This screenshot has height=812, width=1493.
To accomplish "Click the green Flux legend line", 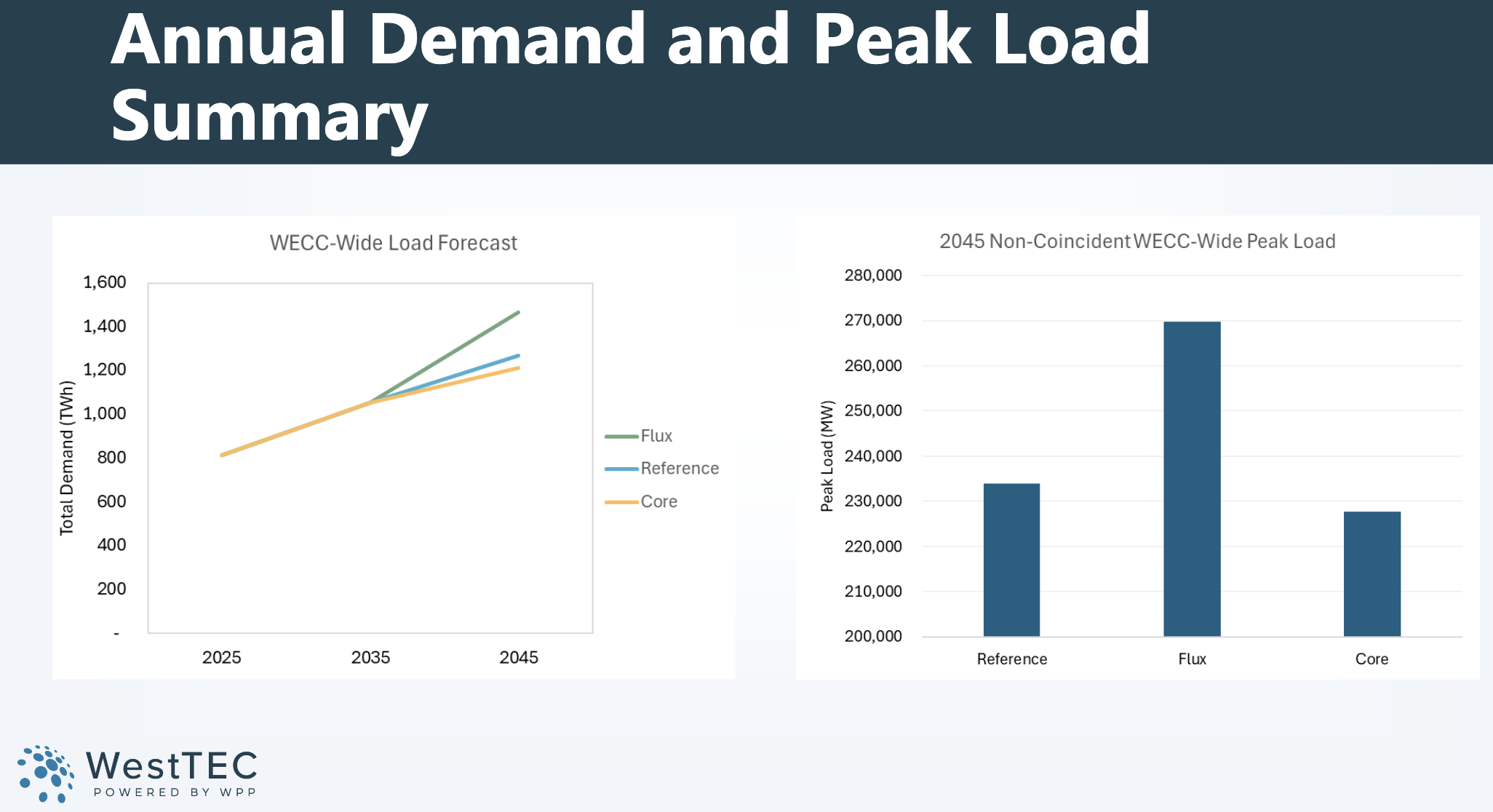I will (621, 437).
